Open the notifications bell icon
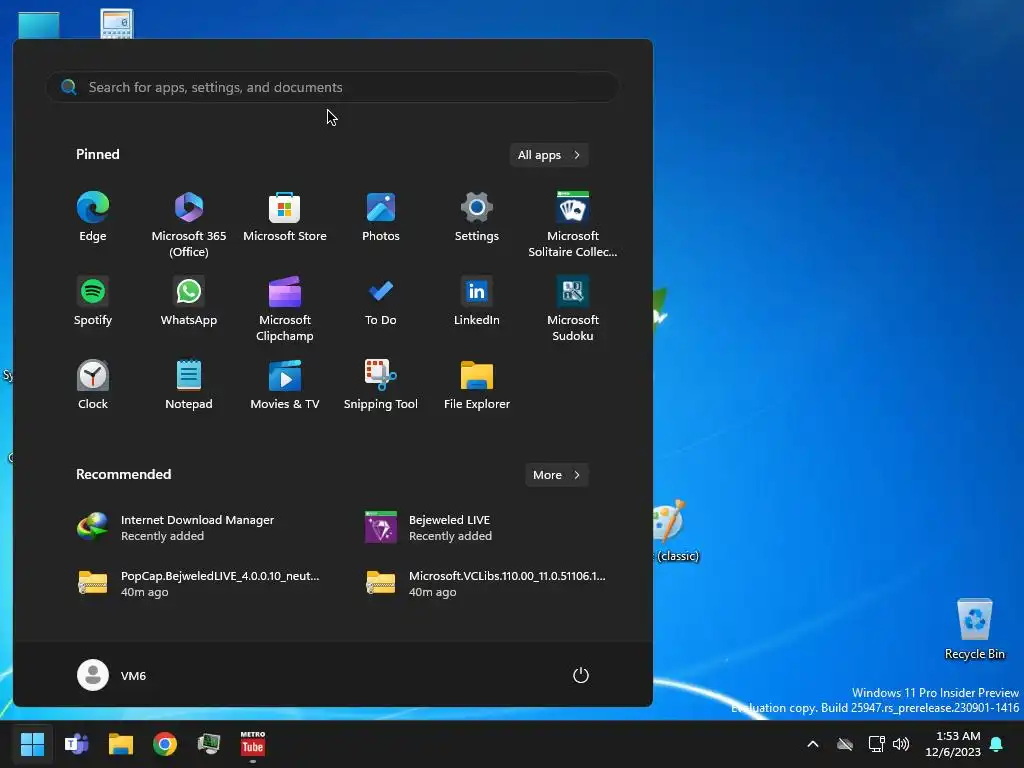Screen dimensions: 1024x768 pos(997,744)
